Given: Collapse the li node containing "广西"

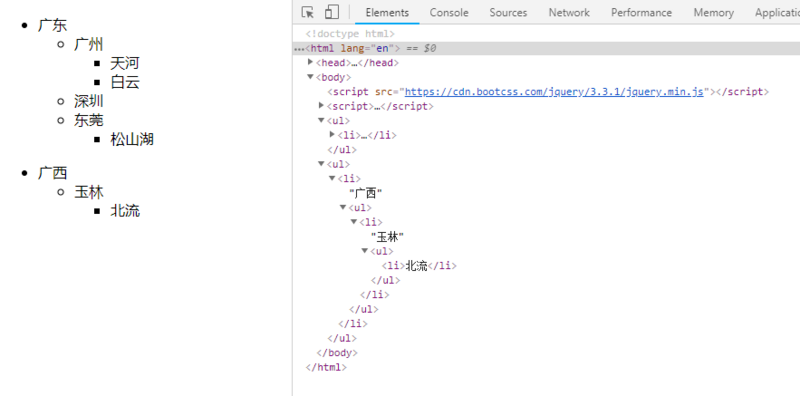Looking at the screenshot, I should click(332, 178).
